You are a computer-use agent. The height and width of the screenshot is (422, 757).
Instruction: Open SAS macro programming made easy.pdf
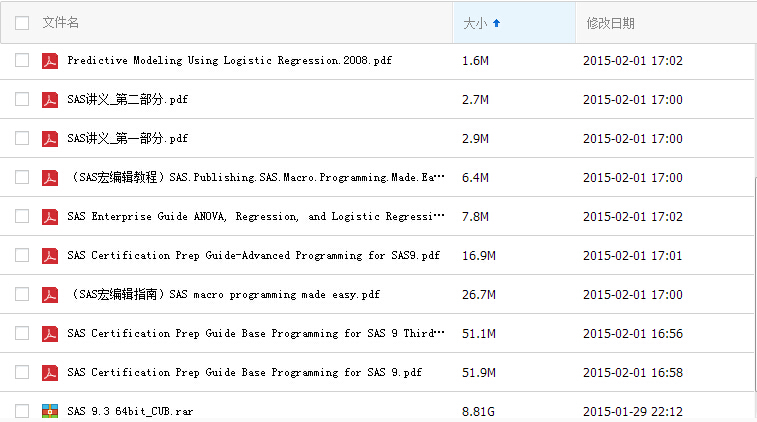[224, 295]
